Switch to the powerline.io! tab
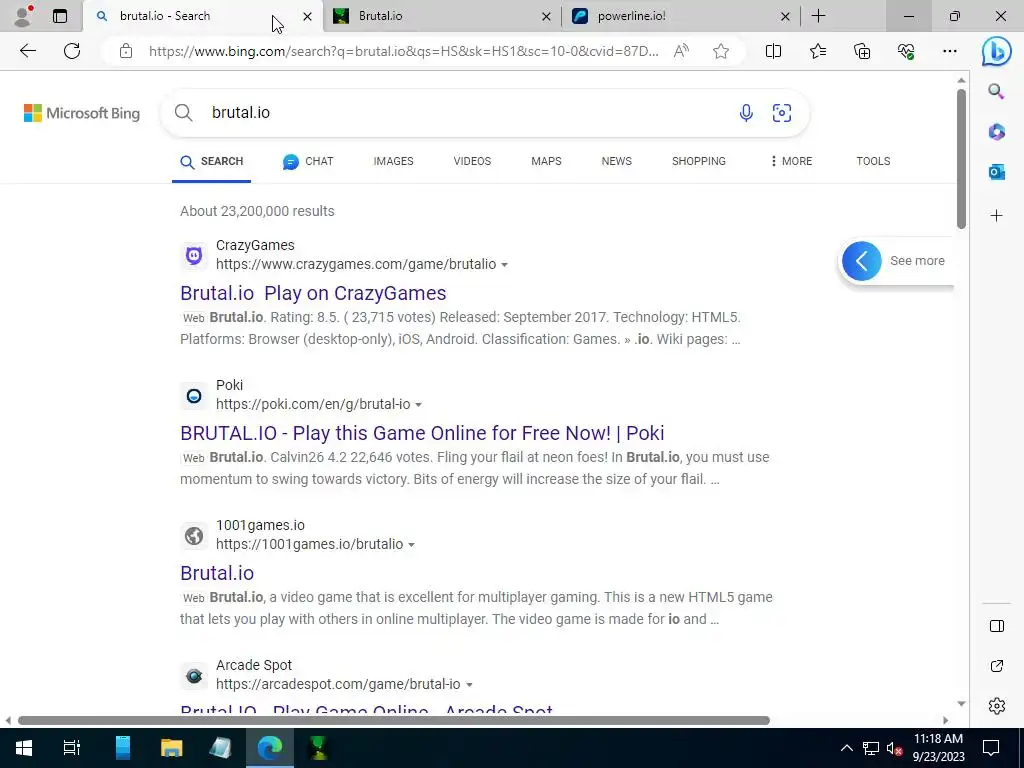The height and width of the screenshot is (768, 1024). [680, 16]
